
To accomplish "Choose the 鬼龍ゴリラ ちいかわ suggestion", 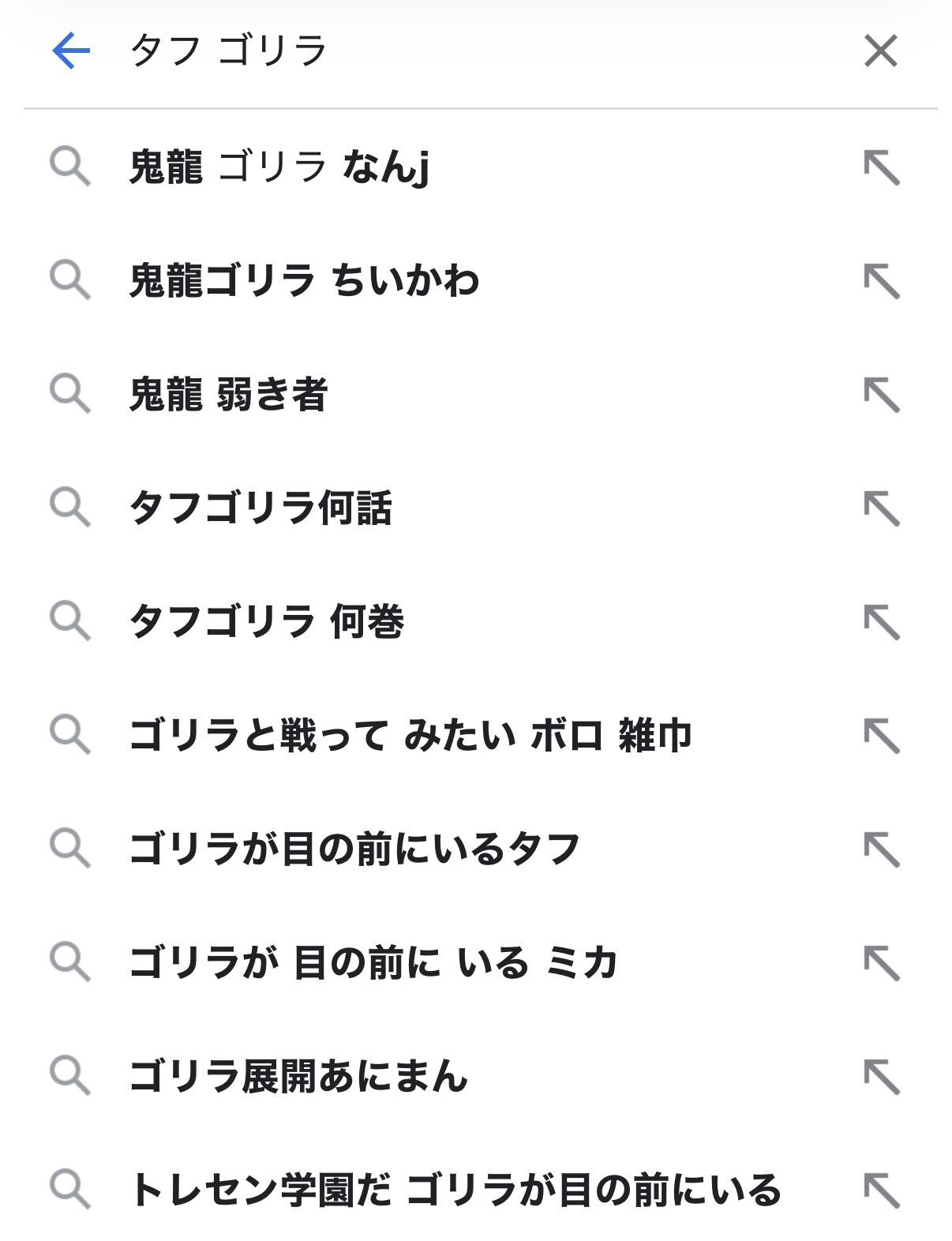I will click(x=304, y=281).
